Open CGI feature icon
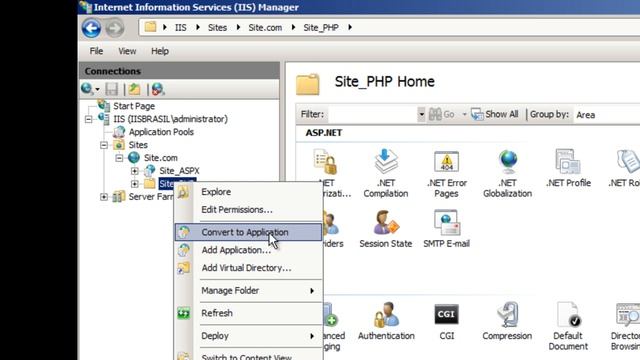Viewport: 640px width, 360px height. (447, 314)
